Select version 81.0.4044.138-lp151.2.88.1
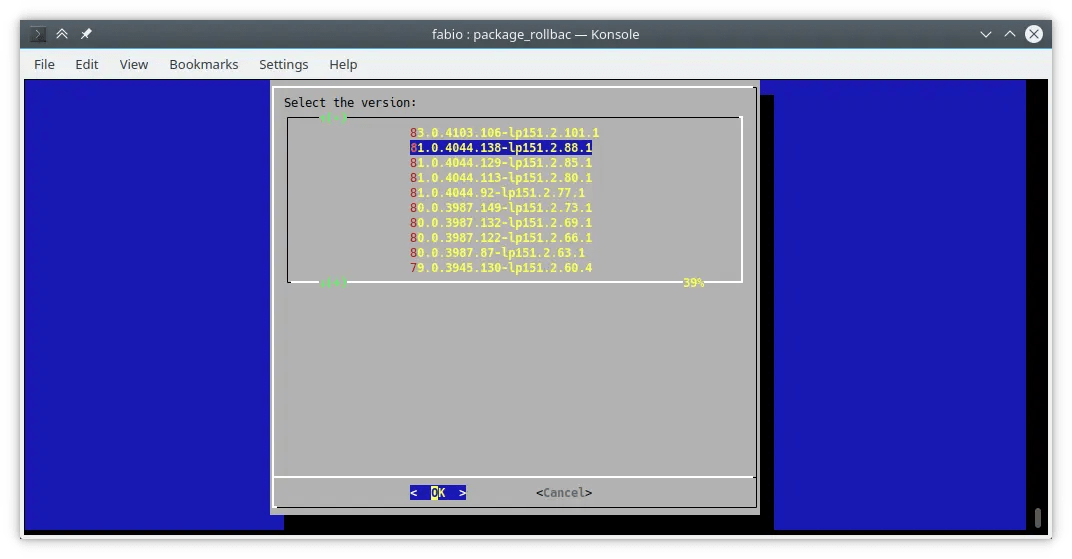The width and height of the screenshot is (1072, 559). coord(501,148)
